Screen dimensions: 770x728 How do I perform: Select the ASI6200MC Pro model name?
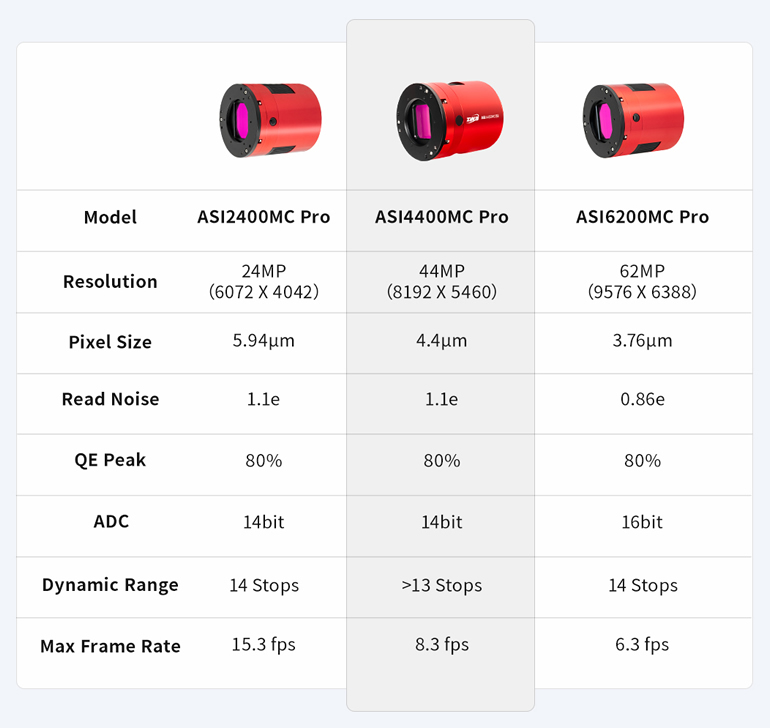pyautogui.click(x=642, y=217)
